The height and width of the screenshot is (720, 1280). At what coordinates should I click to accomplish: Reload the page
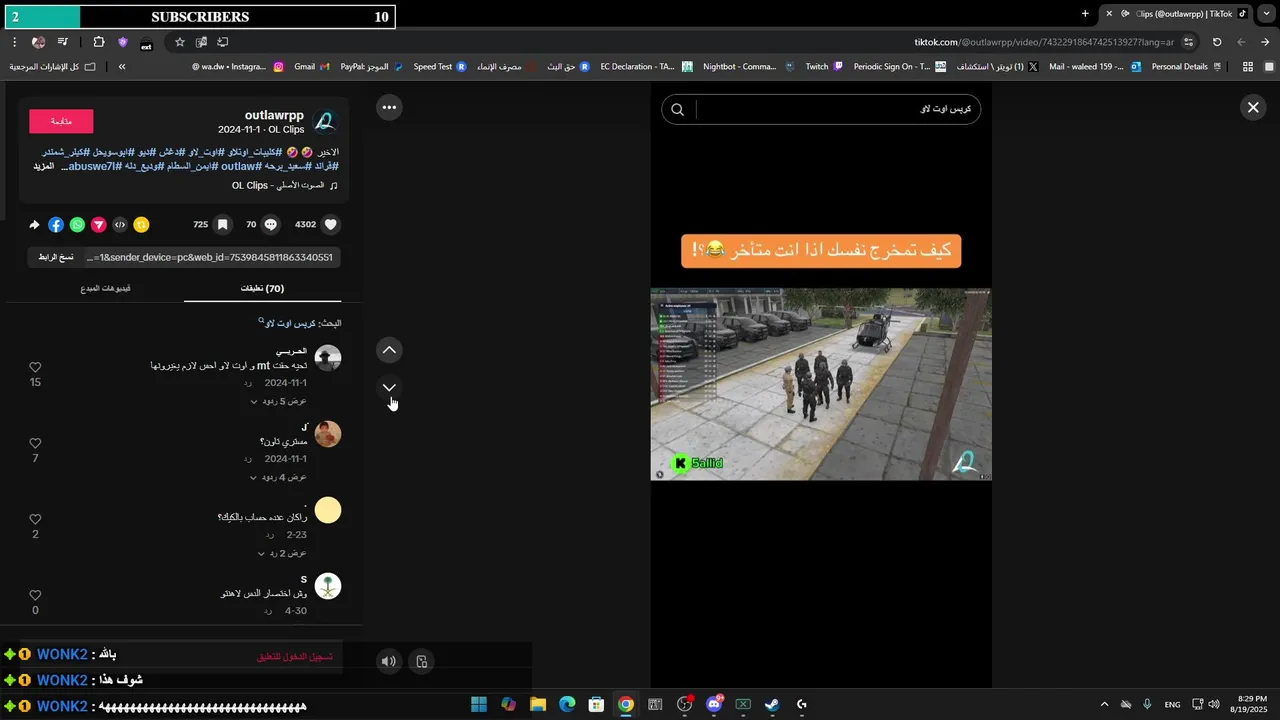1217,42
